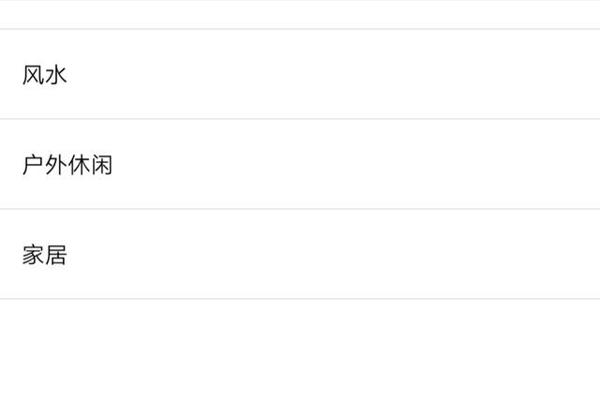Tap the home furnishing (家居) entry
This screenshot has width=600, height=400.
click(300, 254)
